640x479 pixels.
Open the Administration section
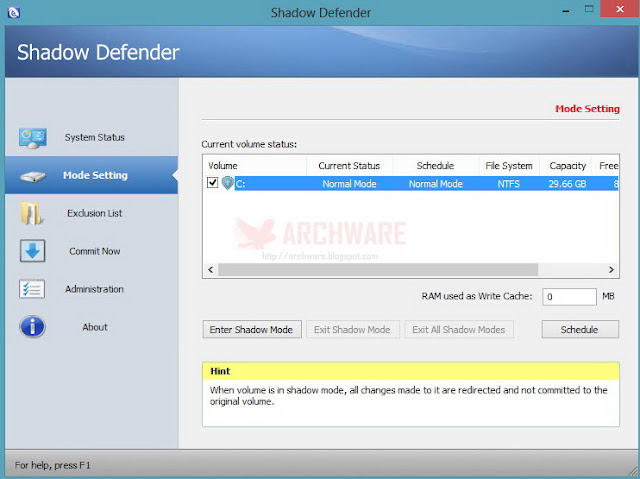[x=91, y=289]
